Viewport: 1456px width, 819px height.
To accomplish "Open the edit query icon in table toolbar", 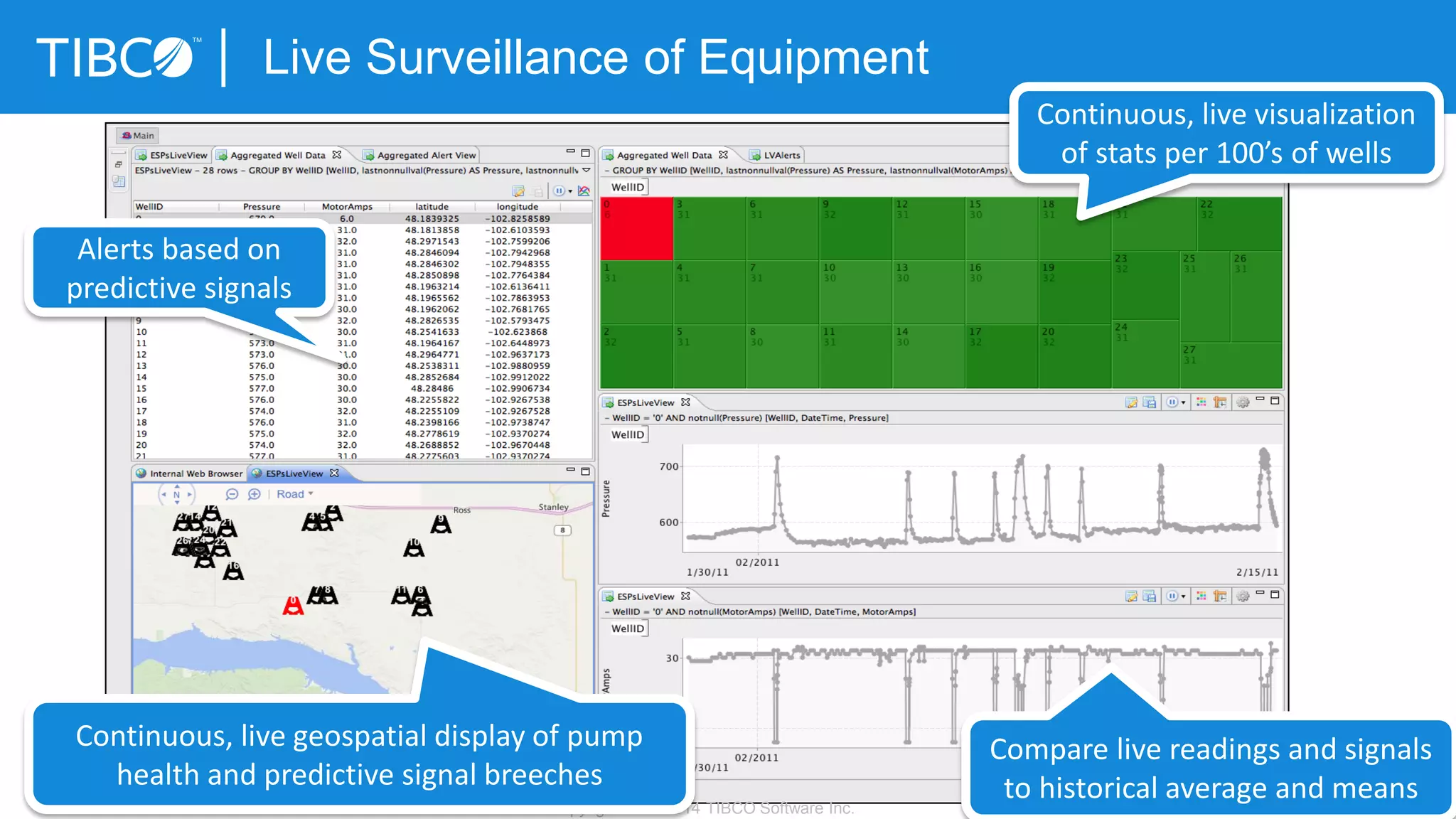I will coord(518,191).
